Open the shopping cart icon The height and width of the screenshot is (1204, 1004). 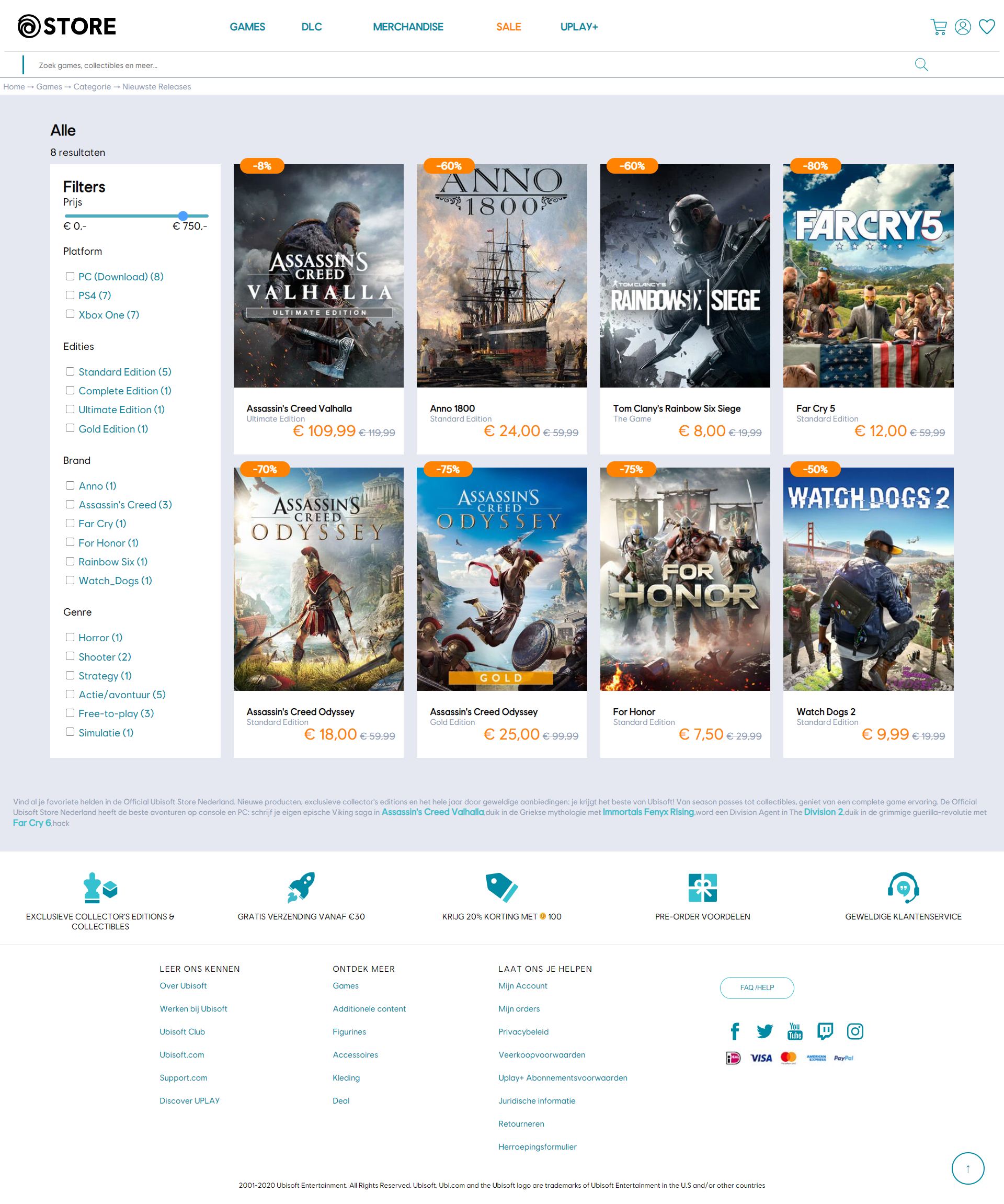pos(938,27)
